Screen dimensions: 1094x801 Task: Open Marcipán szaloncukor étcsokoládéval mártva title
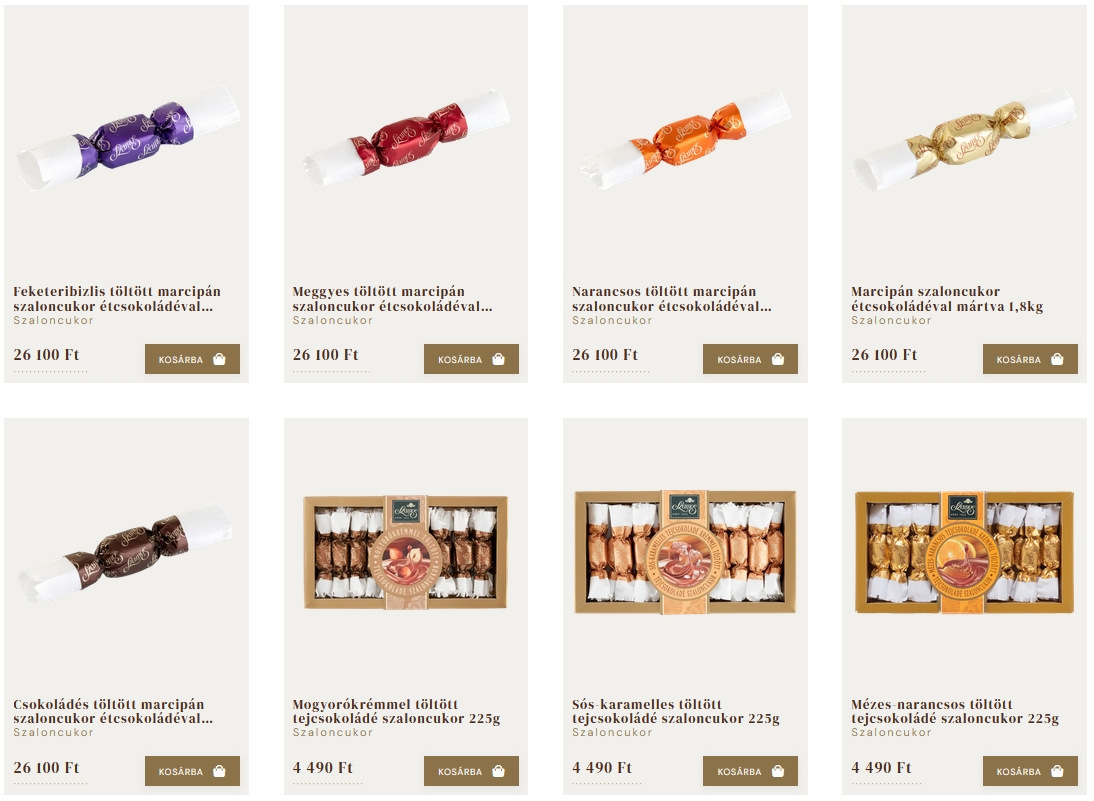(947, 299)
